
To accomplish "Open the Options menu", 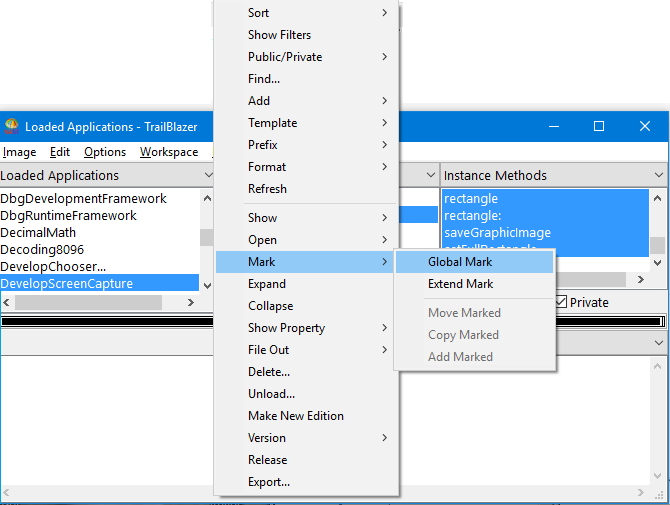I will coord(105,152).
